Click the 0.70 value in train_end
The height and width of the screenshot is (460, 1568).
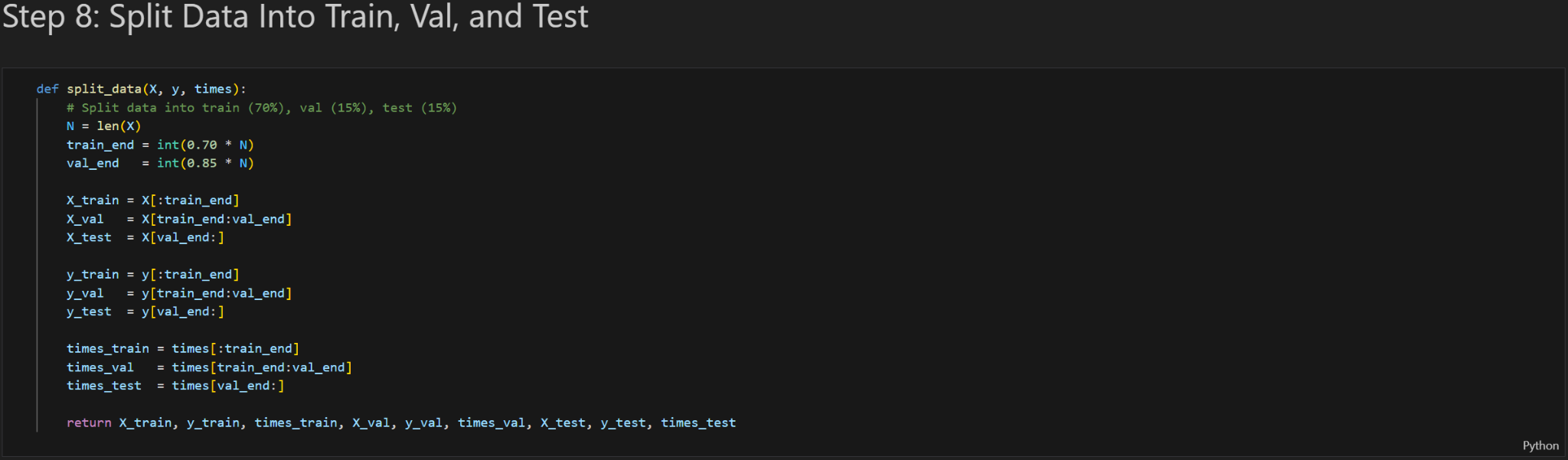point(201,145)
